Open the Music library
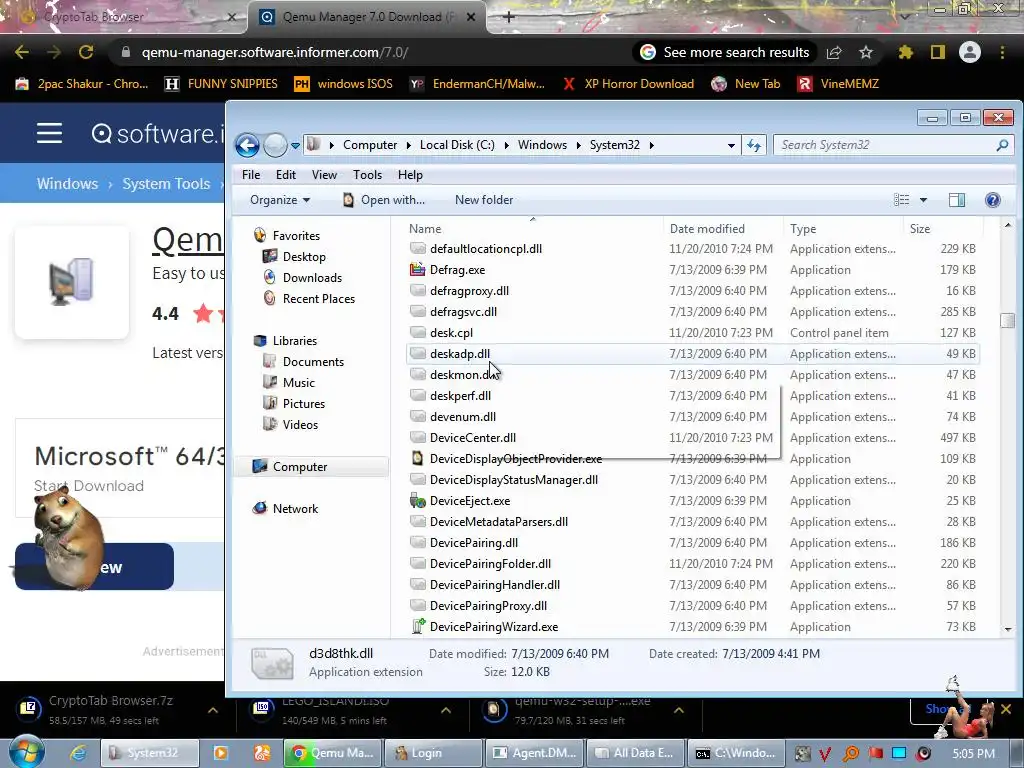Image resolution: width=1024 pixels, height=768 pixels. tap(298, 383)
